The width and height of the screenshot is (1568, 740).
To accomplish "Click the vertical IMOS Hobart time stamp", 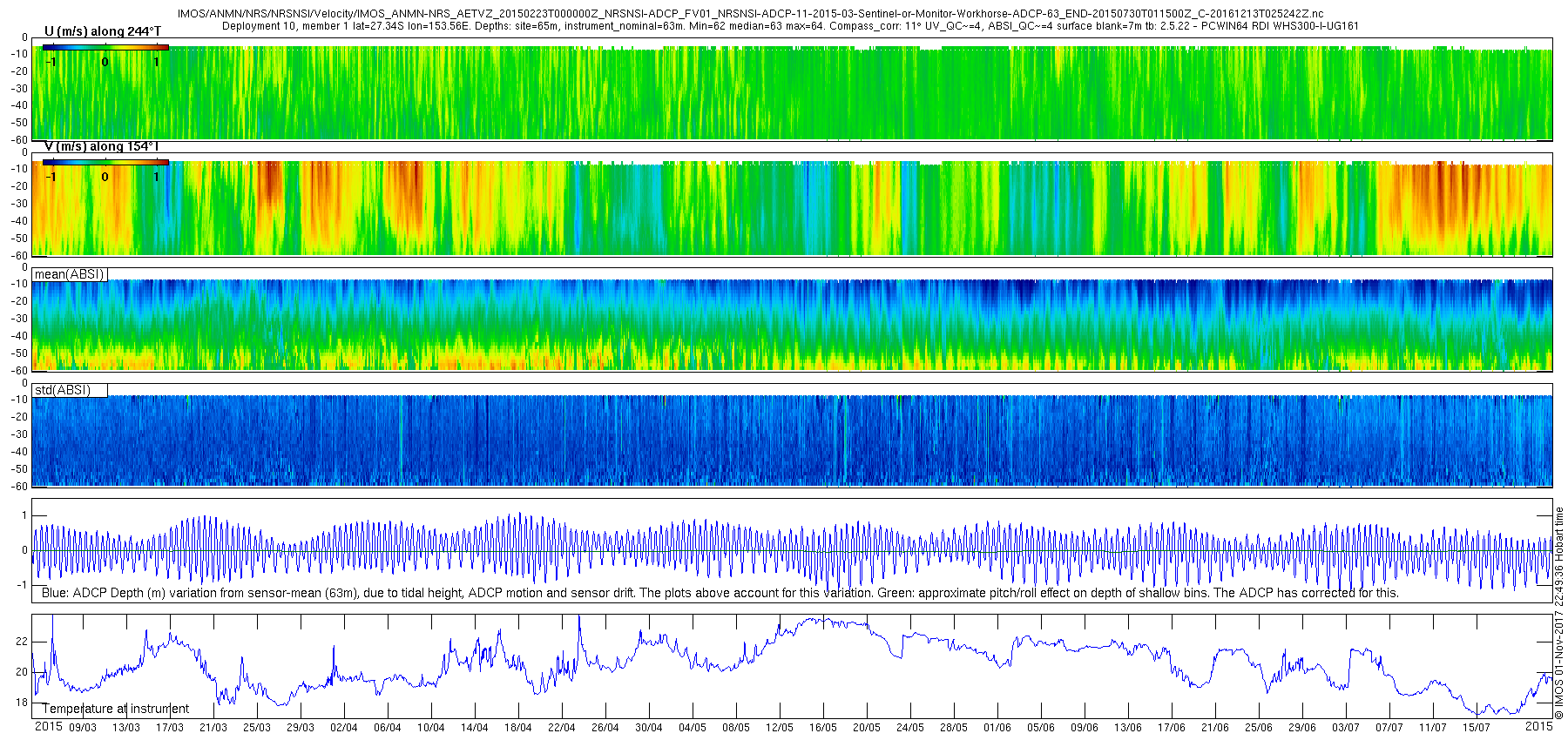I will [x=1559, y=613].
